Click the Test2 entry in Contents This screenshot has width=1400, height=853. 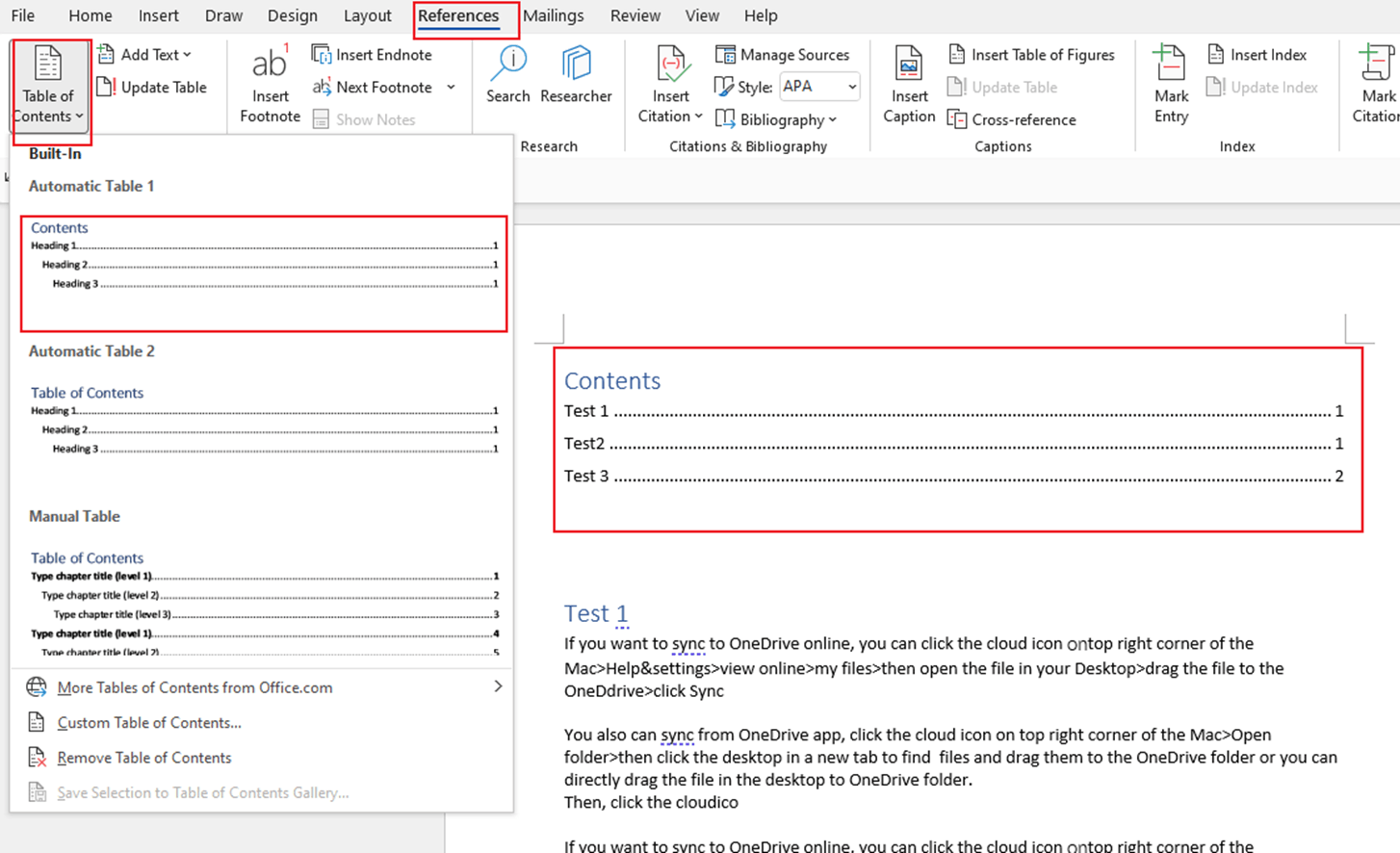tap(953, 444)
